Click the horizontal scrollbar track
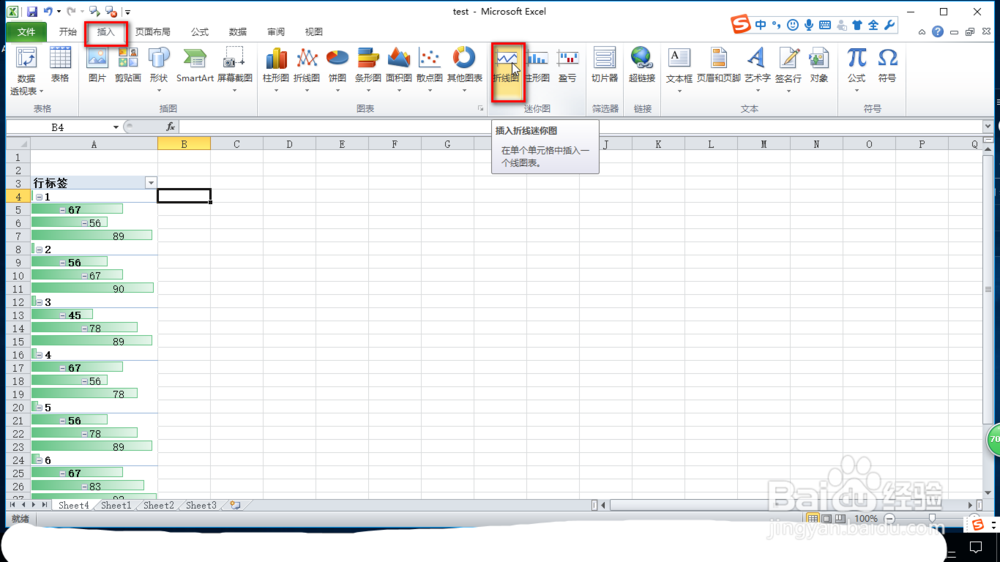This screenshot has width=1000, height=562. pyautogui.click(x=788, y=505)
